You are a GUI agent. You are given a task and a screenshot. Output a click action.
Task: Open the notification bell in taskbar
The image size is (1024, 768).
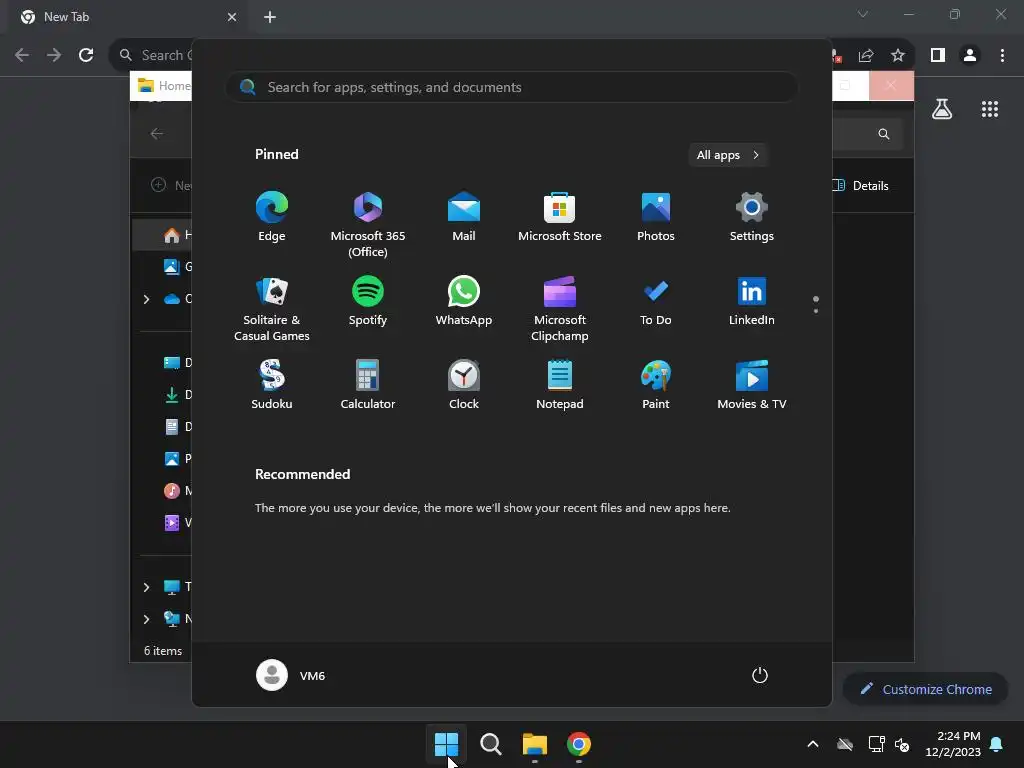[997, 744]
